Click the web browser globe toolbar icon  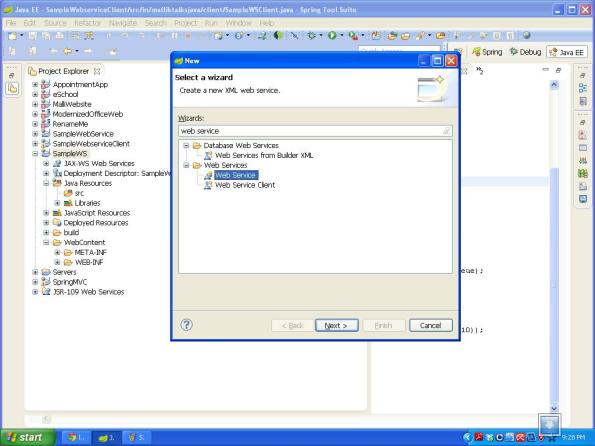[x=526, y=36]
